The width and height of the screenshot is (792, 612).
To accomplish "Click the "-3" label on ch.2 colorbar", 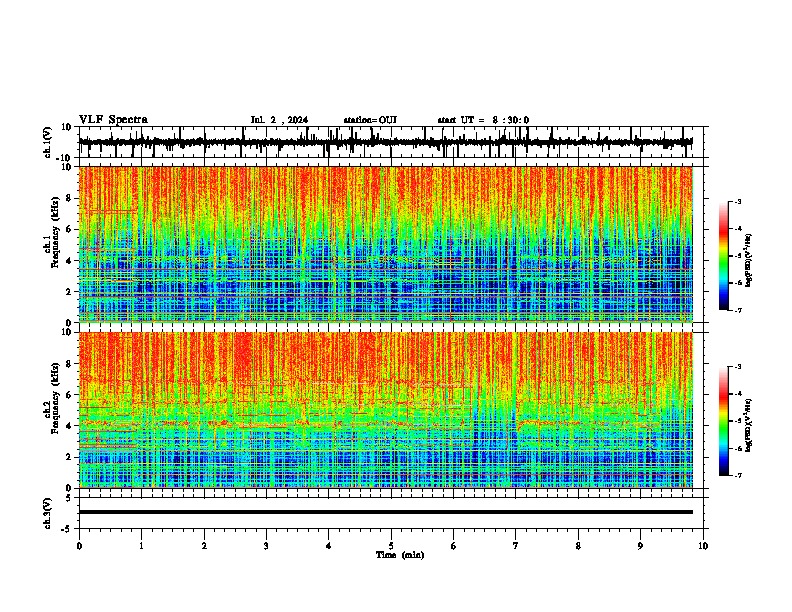I will pyautogui.click(x=737, y=367).
